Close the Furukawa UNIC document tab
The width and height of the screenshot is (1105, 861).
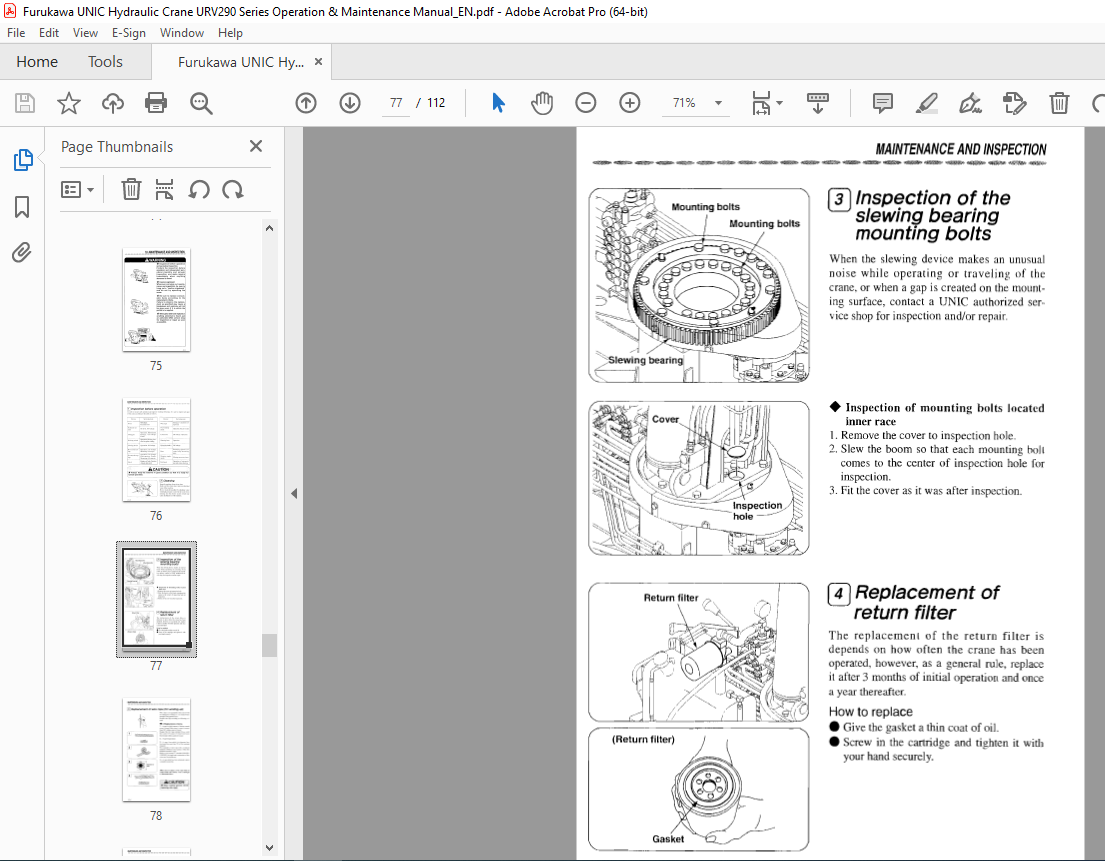coord(318,62)
